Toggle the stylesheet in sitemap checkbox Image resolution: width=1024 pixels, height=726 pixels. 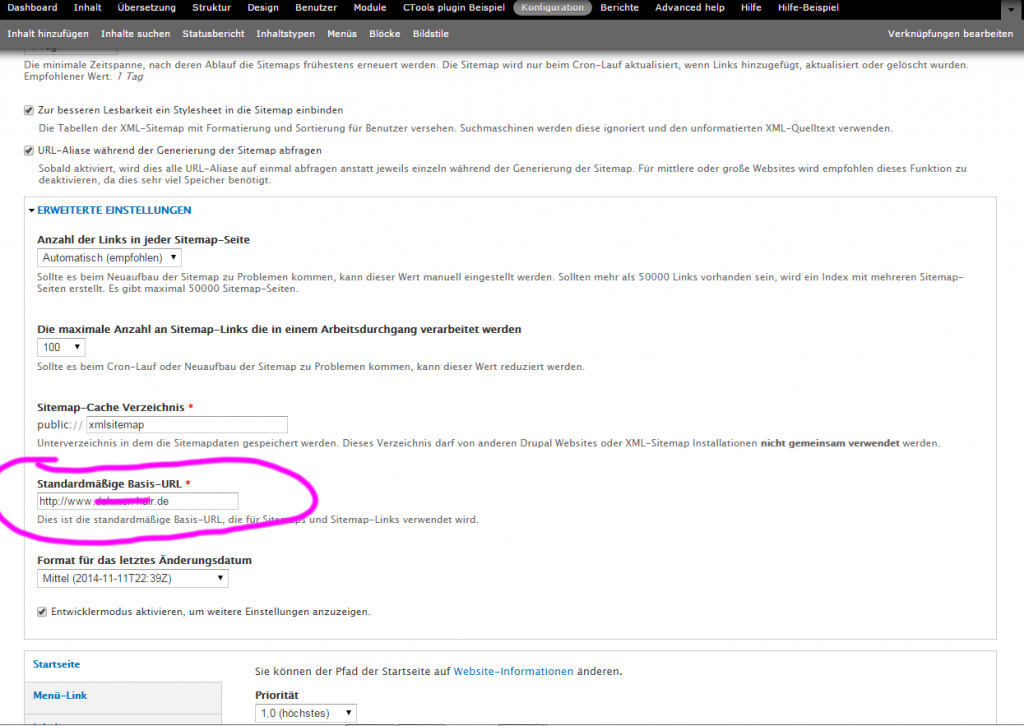29,110
